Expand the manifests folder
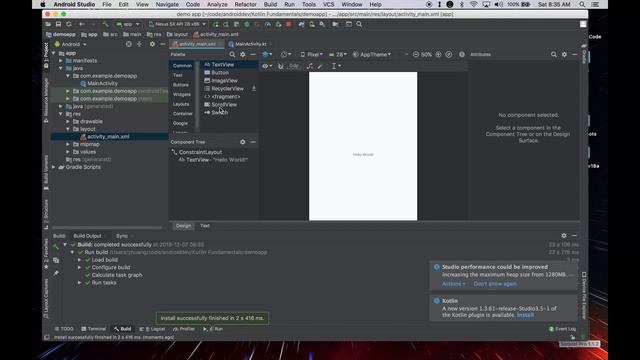The image size is (640, 360). click(x=61, y=61)
